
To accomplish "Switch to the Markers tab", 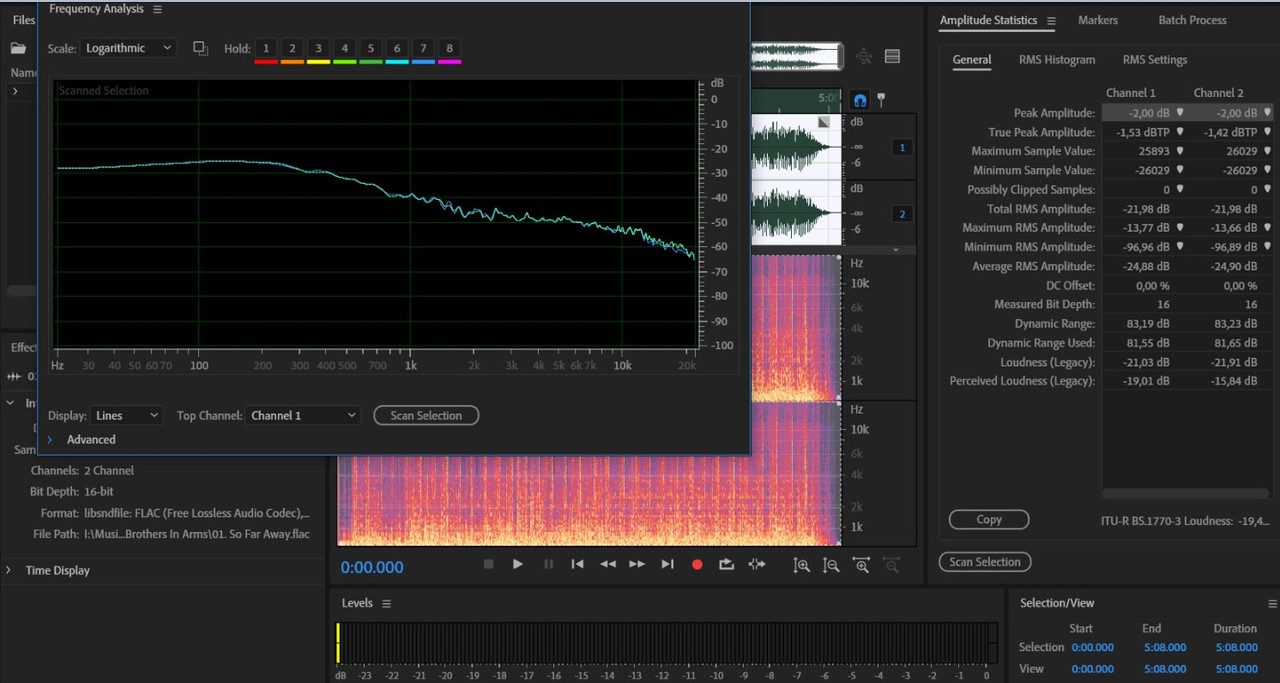I will [1097, 20].
